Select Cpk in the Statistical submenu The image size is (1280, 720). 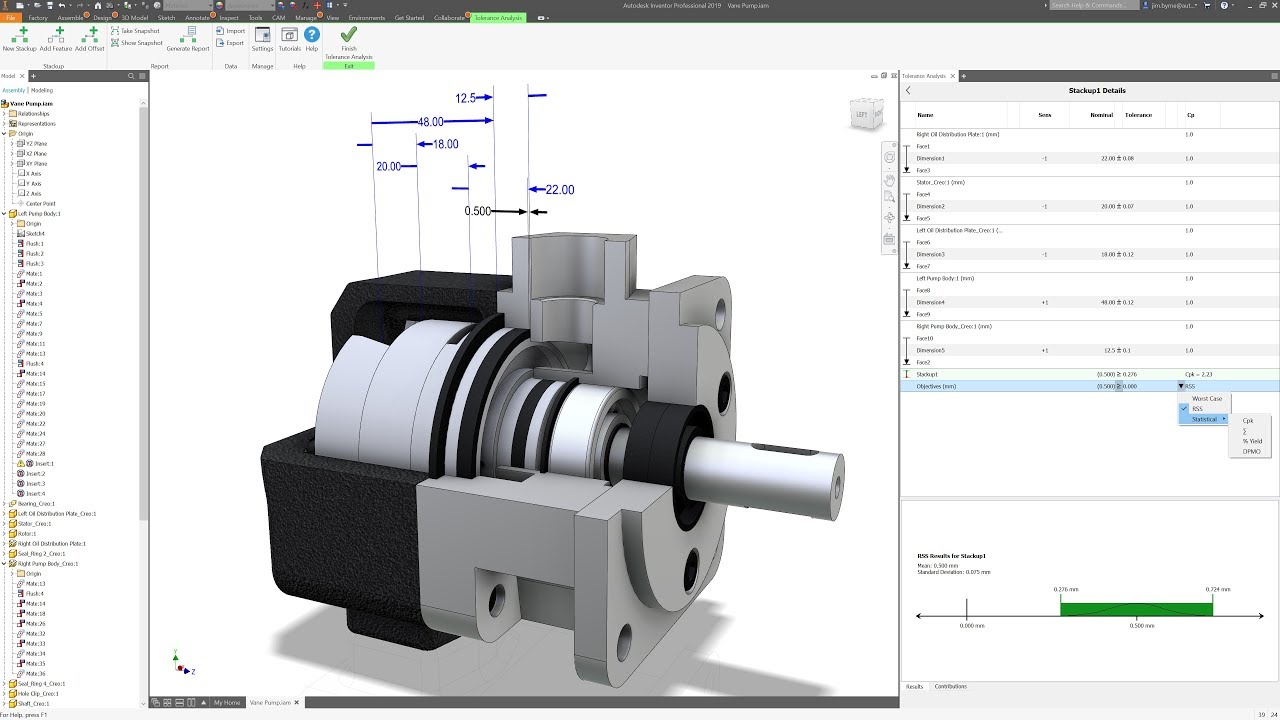point(1248,421)
